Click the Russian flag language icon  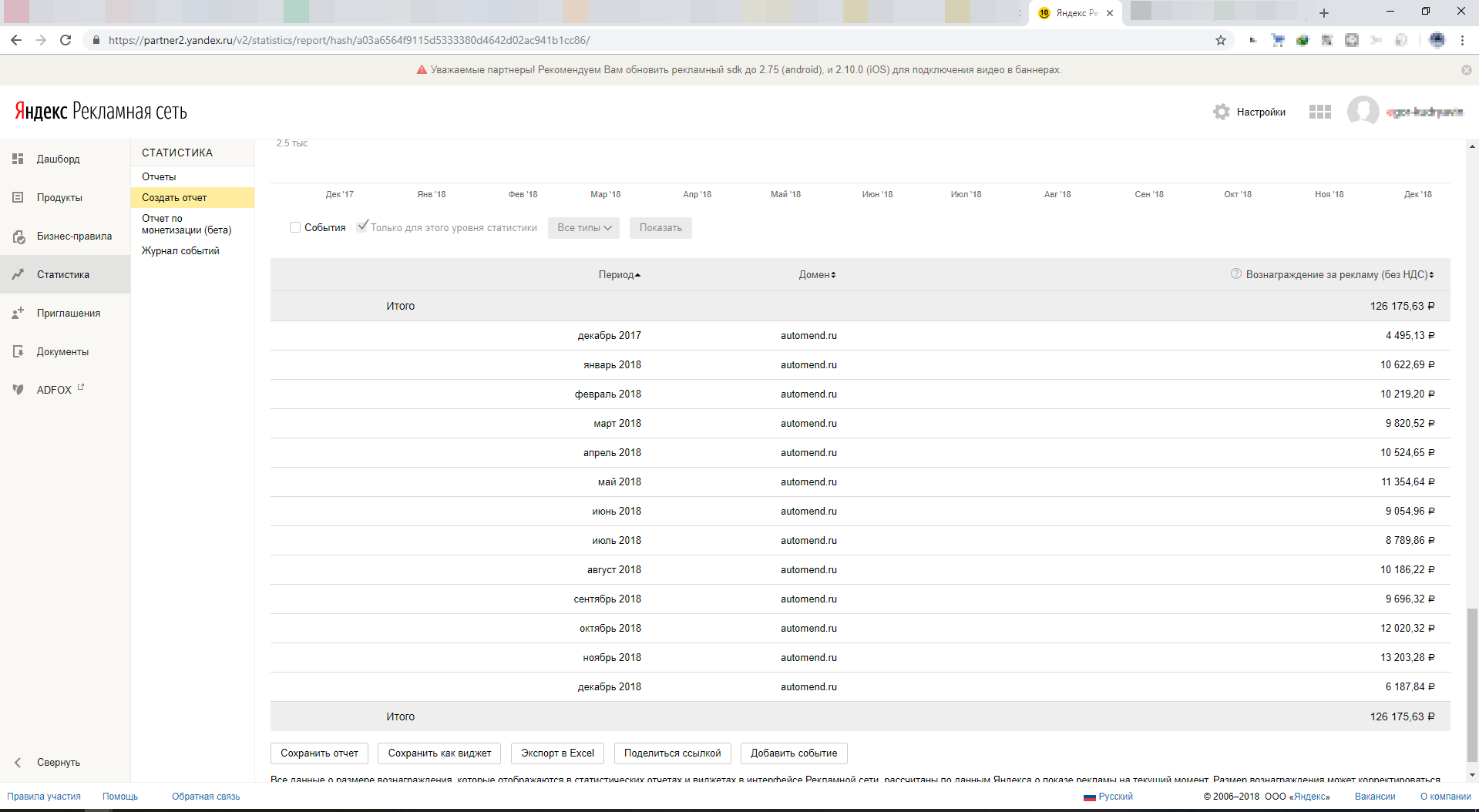click(1090, 797)
